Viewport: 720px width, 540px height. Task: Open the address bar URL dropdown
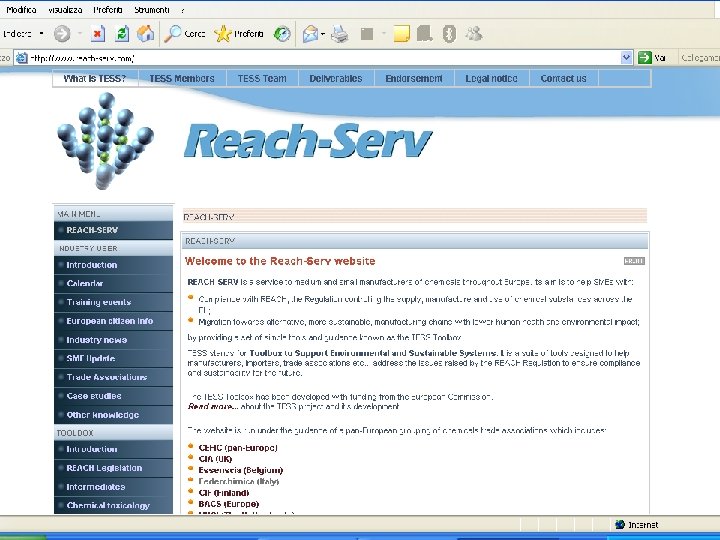(626, 57)
